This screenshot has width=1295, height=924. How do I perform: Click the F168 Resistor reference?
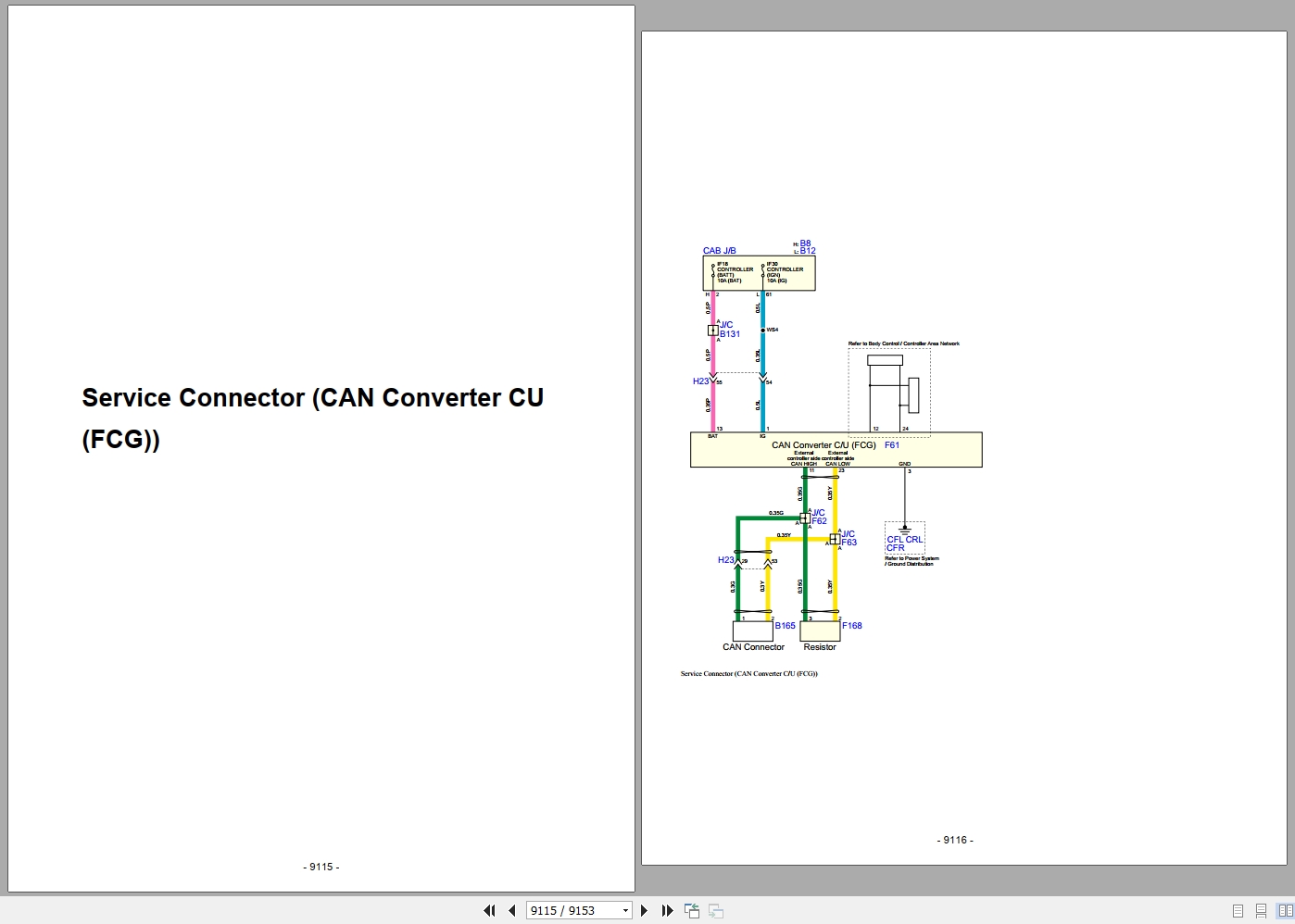click(x=852, y=626)
